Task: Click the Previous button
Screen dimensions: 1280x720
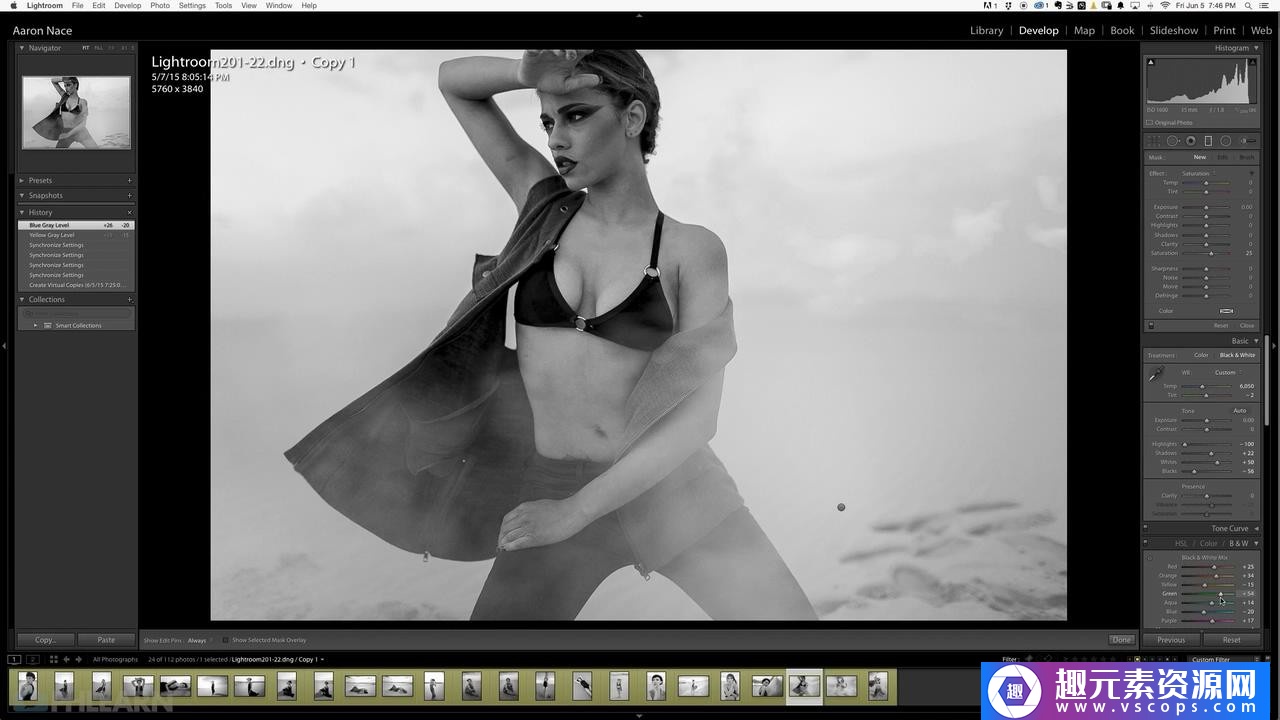Action: [1171, 640]
